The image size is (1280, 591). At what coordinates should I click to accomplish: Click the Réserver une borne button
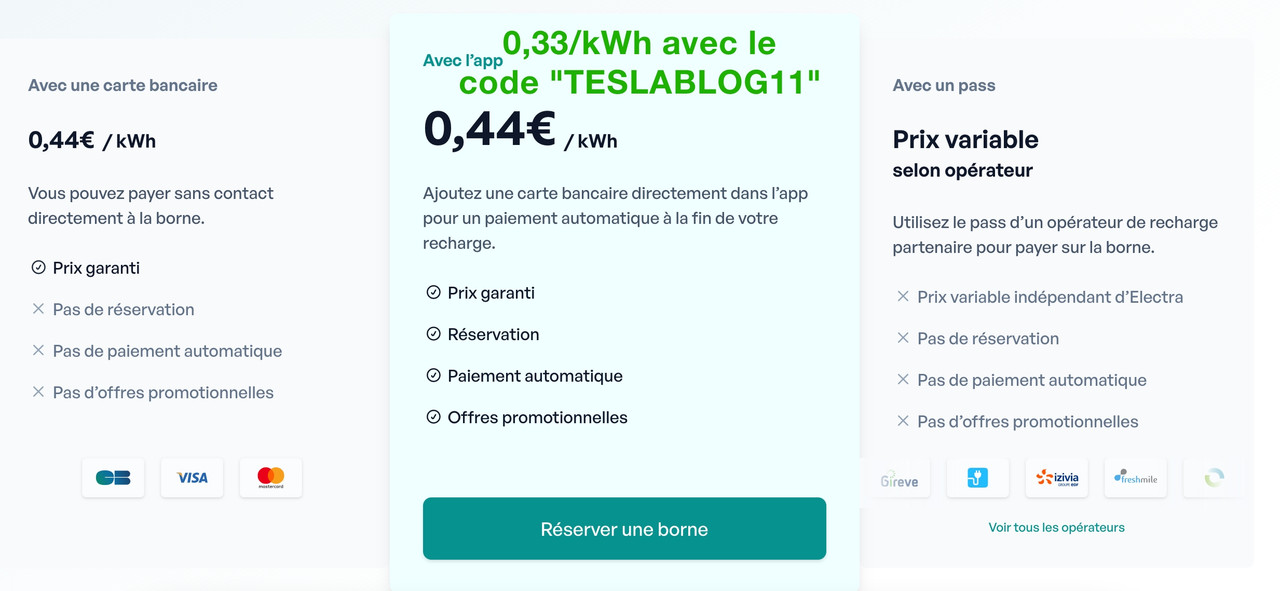(624, 529)
